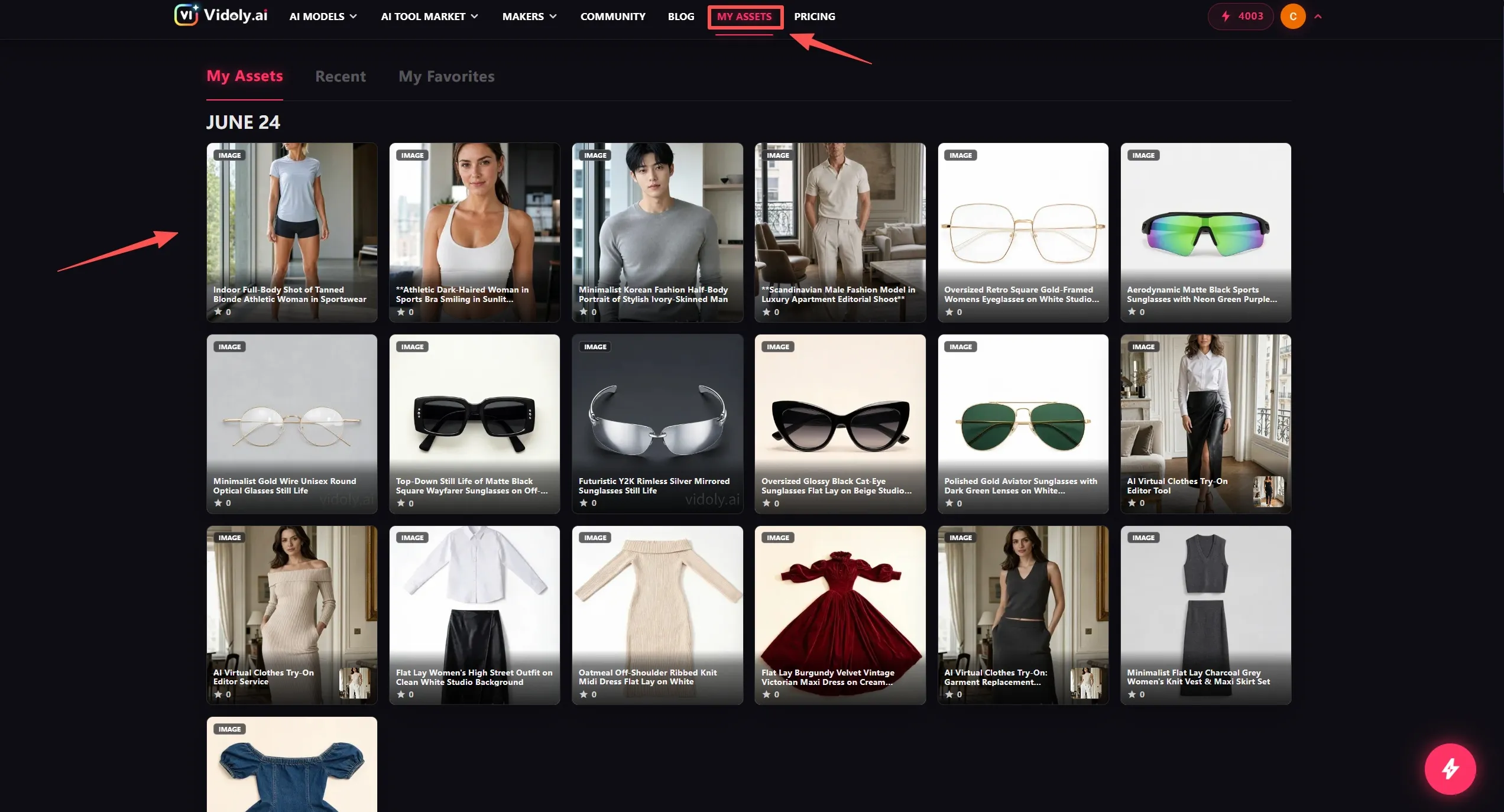
Task: Open the Burgundy Velvet Victorian Maxi Dress image
Action: 840,615
